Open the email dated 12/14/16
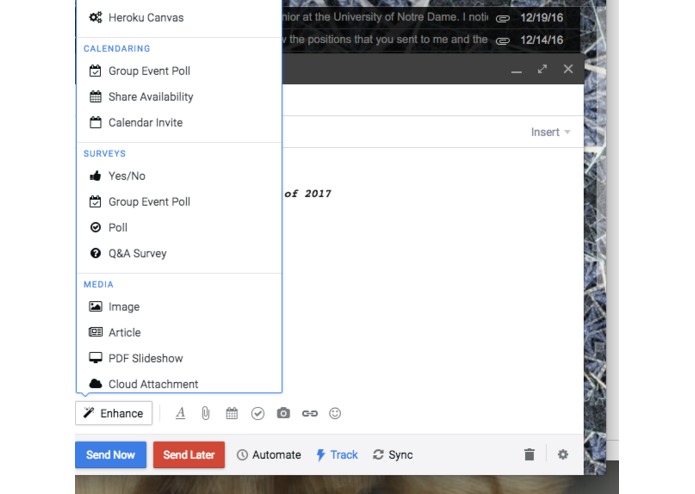Screen dimensions: 695x494 click(431, 40)
